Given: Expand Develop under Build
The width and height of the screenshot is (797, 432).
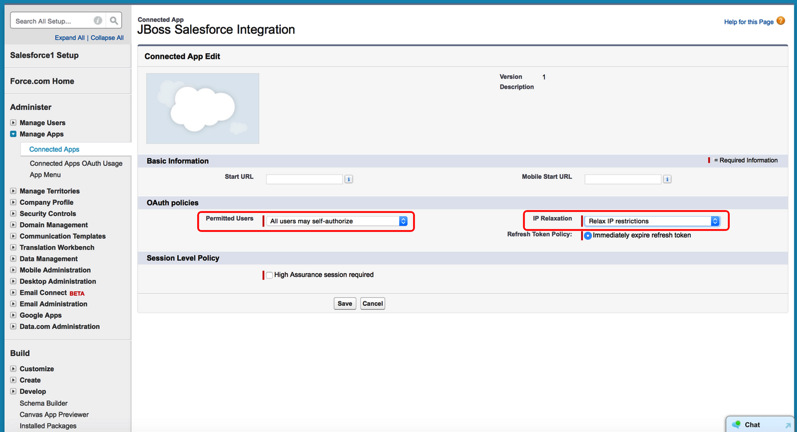Looking at the screenshot, I should (13, 391).
